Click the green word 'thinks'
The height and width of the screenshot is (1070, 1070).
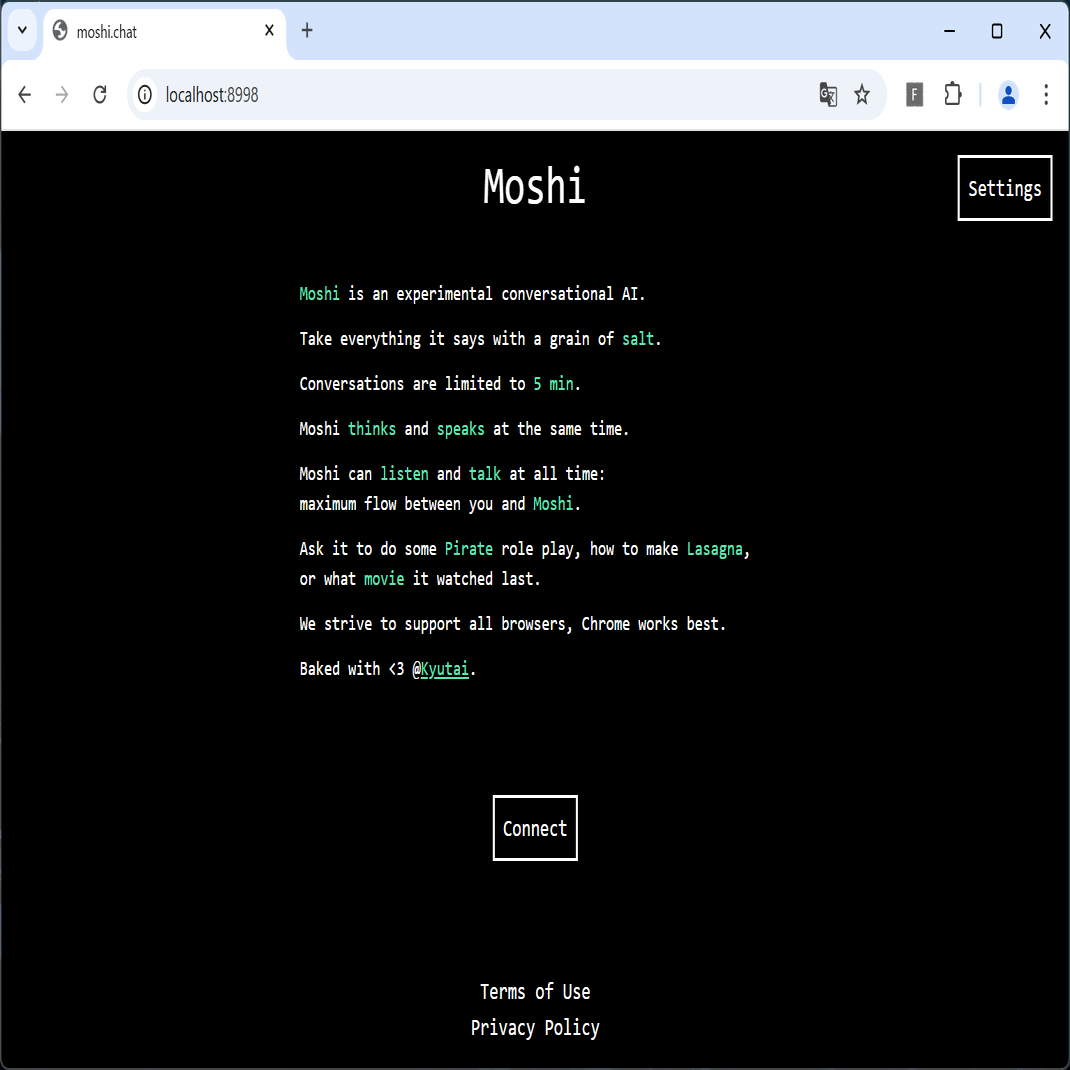372,429
